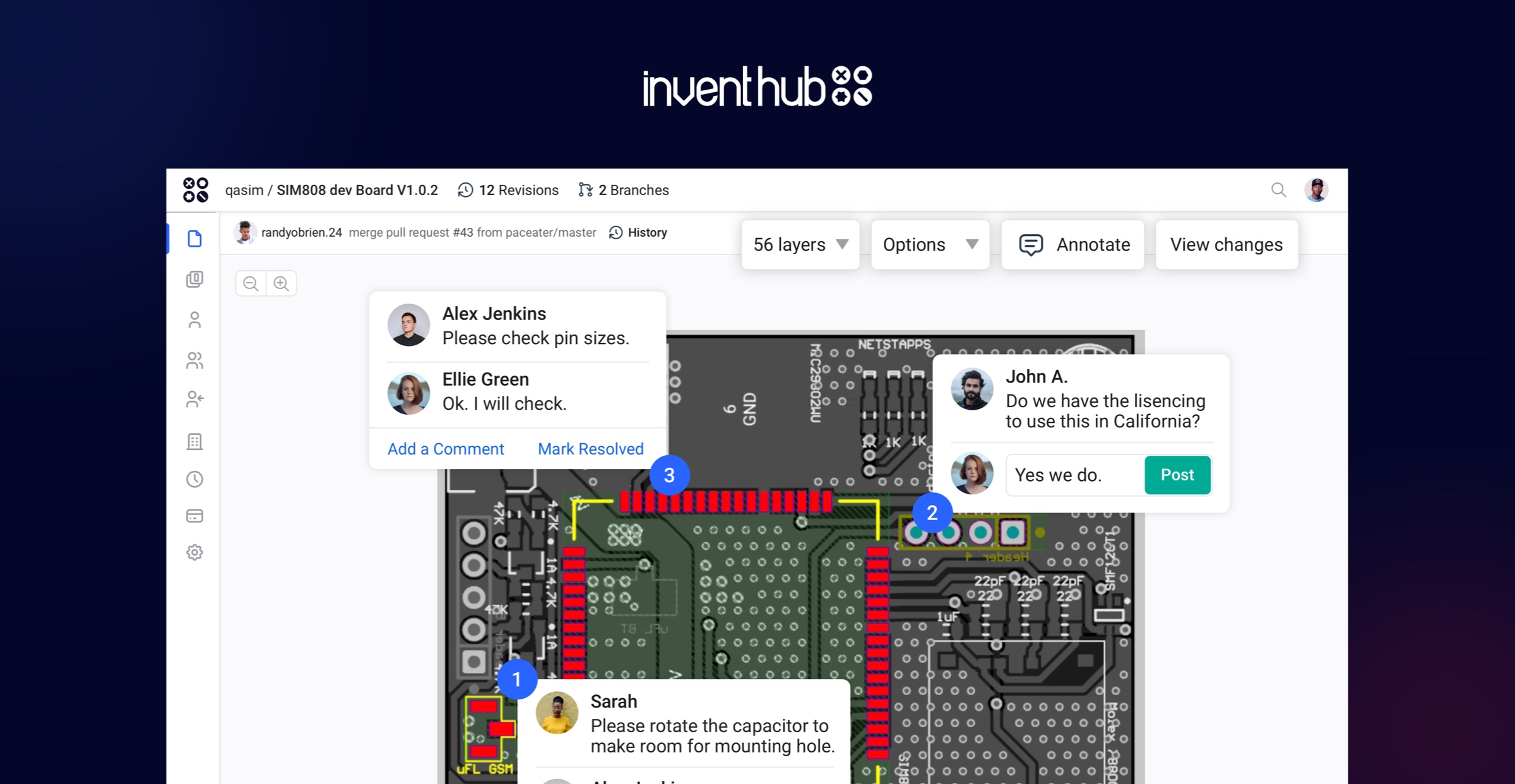
Task: Click the Annotate button
Action: (1072, 245)
